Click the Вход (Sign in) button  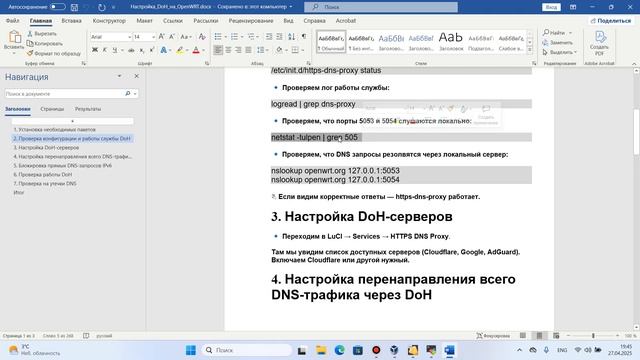[x=551, y=7]
